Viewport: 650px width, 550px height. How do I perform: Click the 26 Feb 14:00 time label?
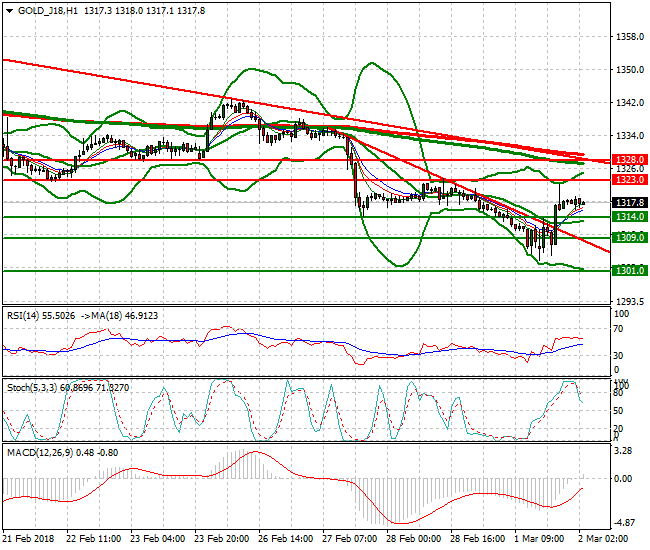tap(286, 539)
